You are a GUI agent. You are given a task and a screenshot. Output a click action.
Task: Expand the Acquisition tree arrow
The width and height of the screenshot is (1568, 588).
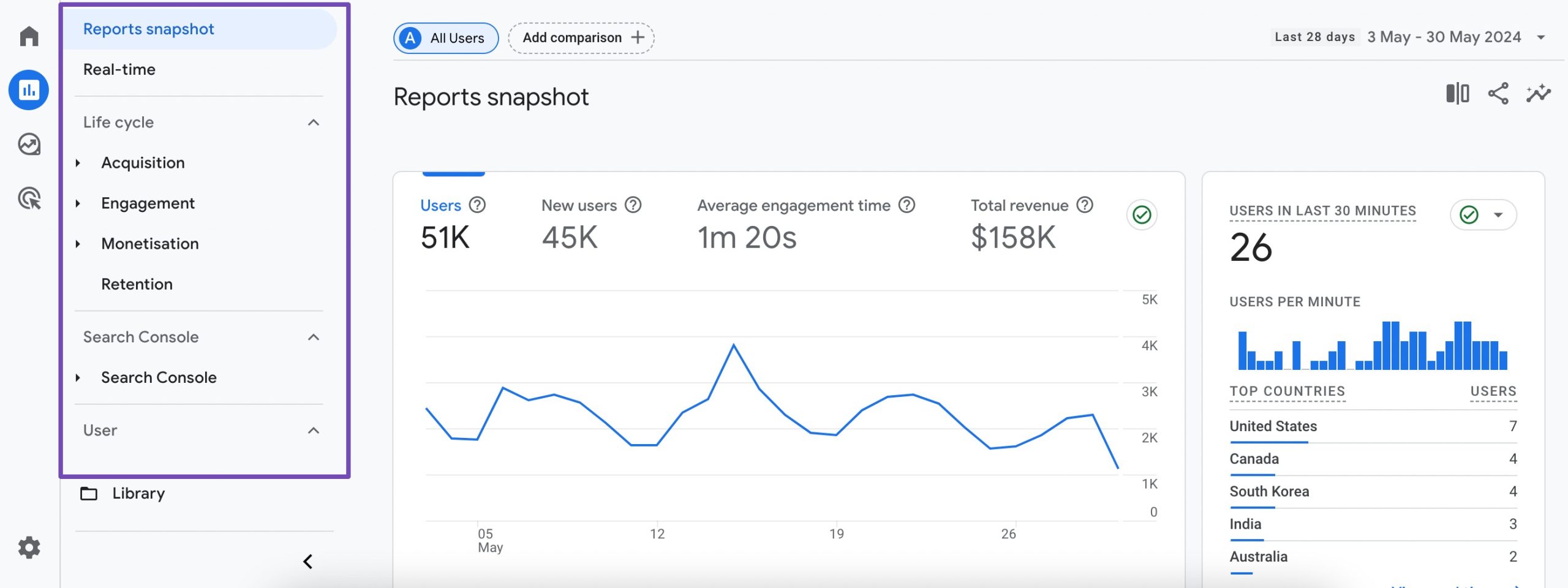click(78, 163)
